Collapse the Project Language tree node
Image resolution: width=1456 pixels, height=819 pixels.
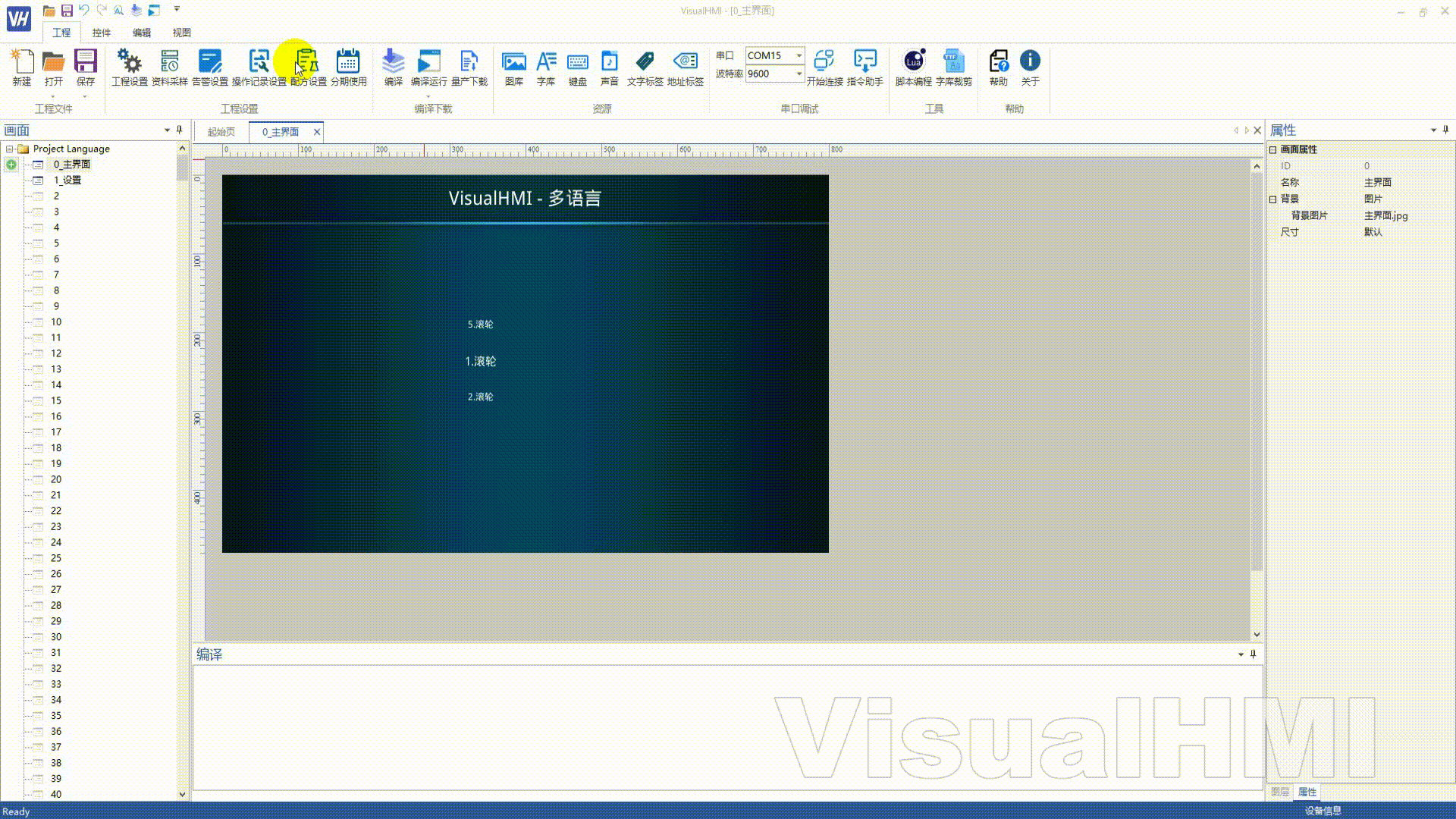[x=9, y=149]
